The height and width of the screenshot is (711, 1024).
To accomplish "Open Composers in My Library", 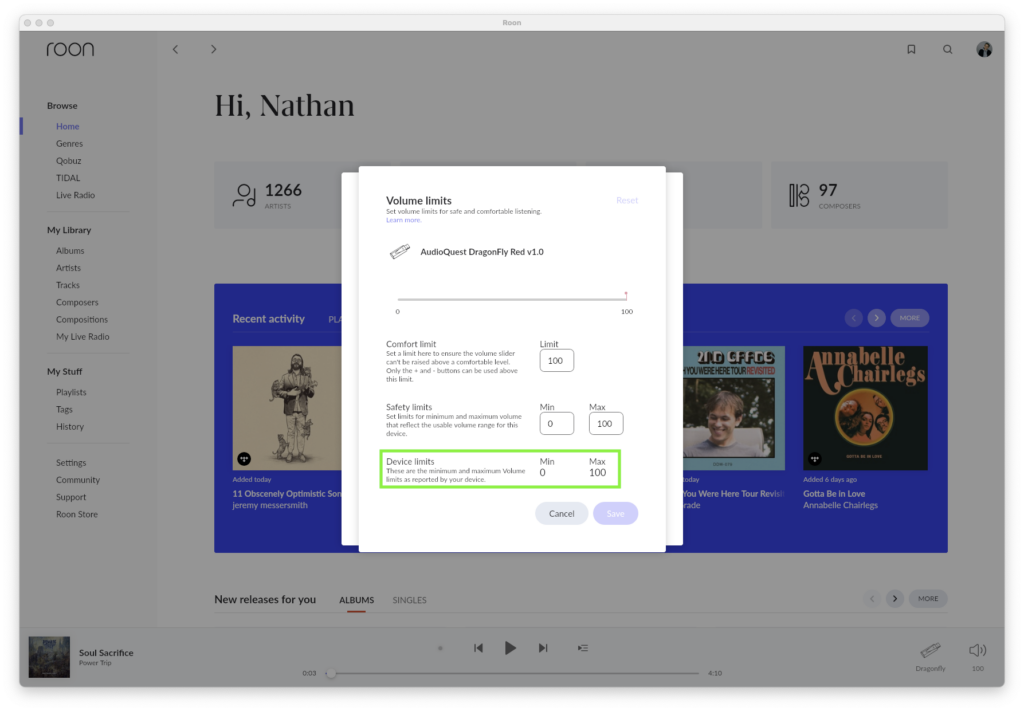I will pos(77,302).
